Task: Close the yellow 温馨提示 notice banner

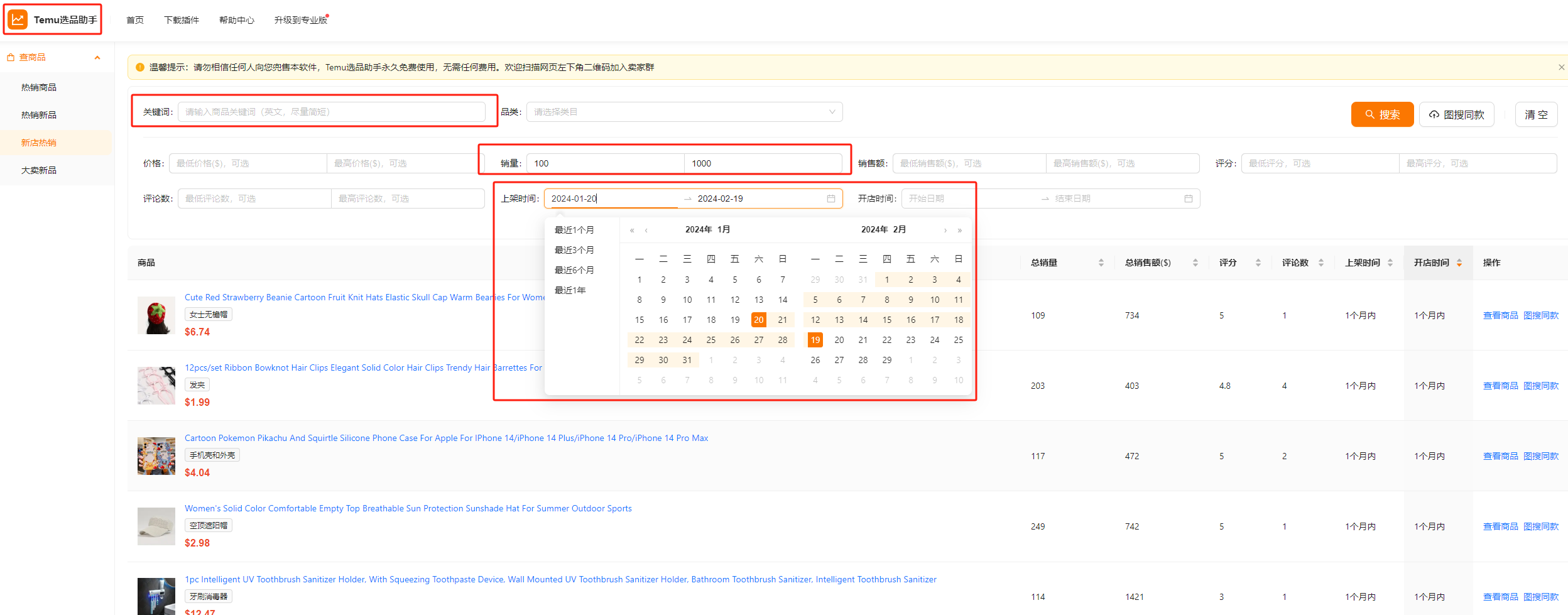Action: tap(1561, 67)
